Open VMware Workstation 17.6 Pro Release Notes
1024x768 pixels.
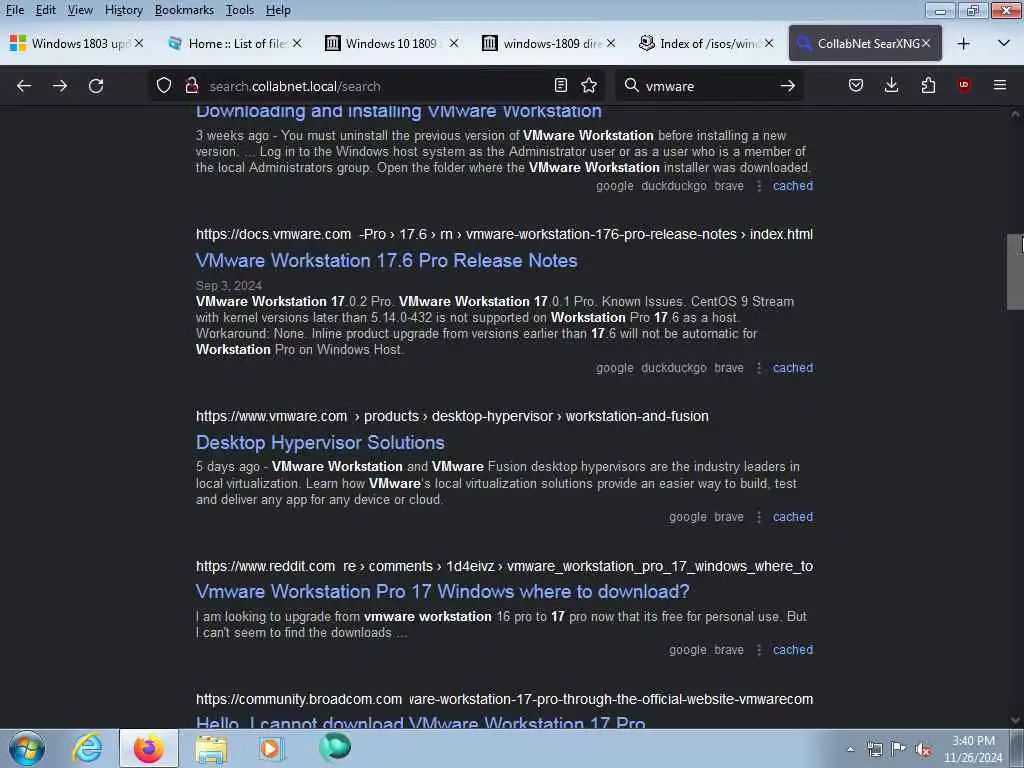click(x=387, y=261)
